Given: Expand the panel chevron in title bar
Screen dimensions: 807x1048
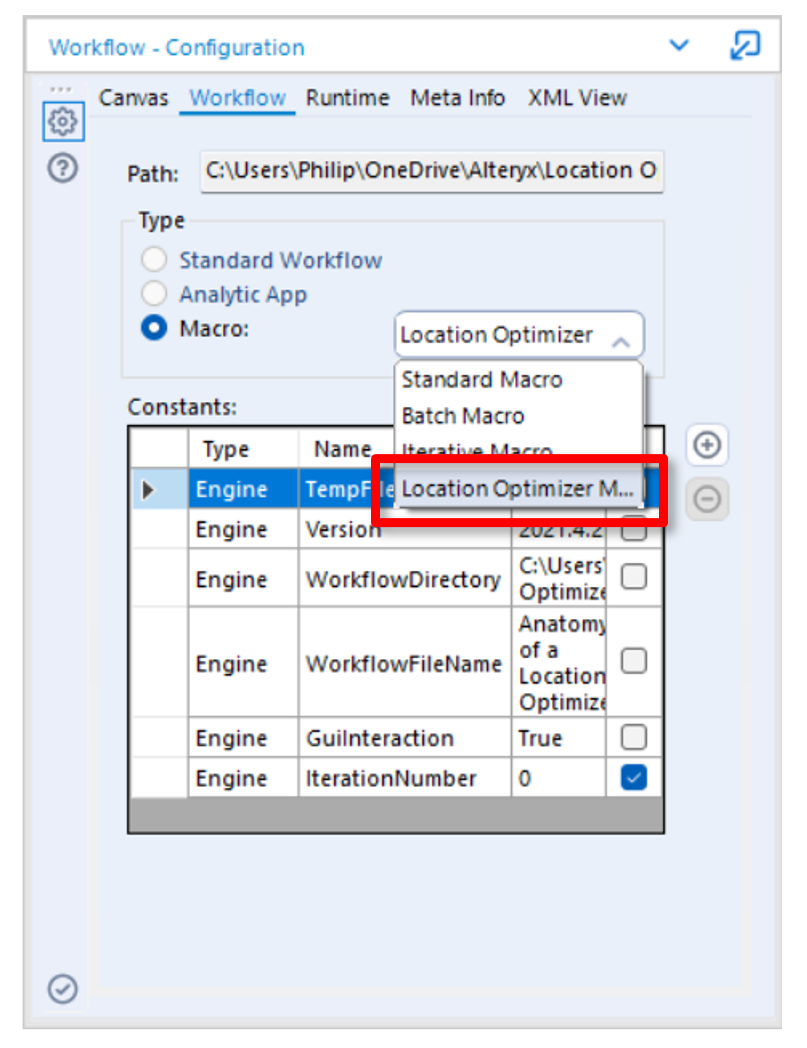Looking at the screenshot, I should pos(679,46).
